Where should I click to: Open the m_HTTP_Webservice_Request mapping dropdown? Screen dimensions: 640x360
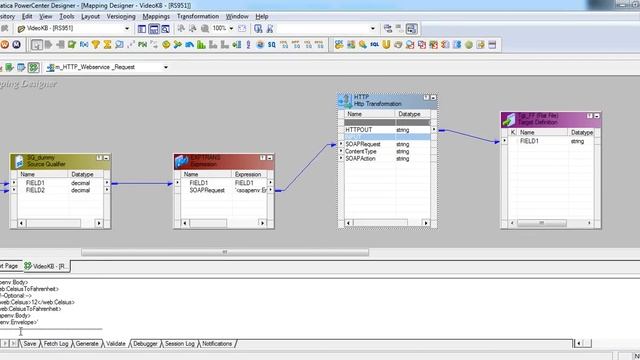166,67
